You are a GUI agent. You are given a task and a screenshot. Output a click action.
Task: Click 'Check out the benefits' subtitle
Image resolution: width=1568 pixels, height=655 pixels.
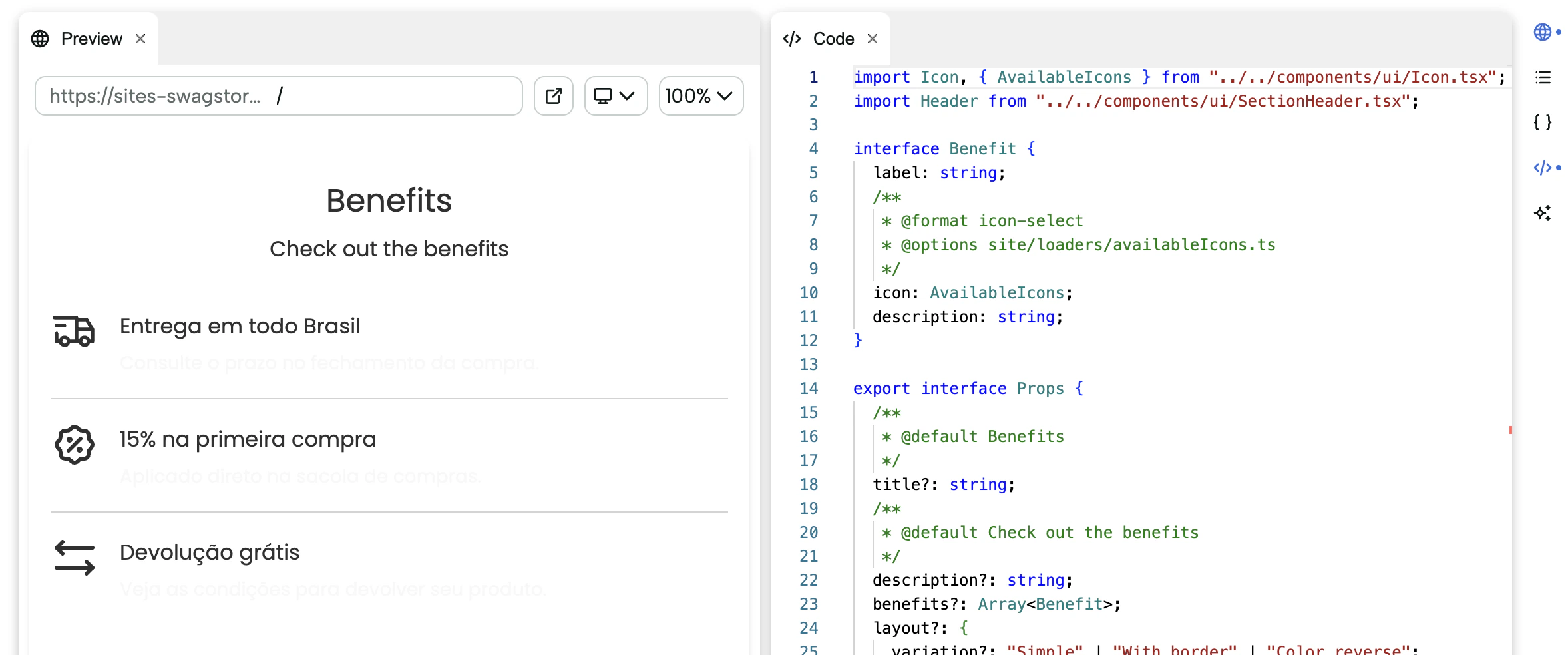click(x=389, y=248)
